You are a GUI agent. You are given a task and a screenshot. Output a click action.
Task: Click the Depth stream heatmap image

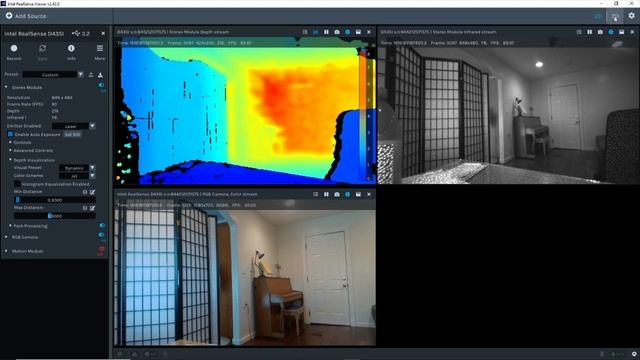point(245,110)
